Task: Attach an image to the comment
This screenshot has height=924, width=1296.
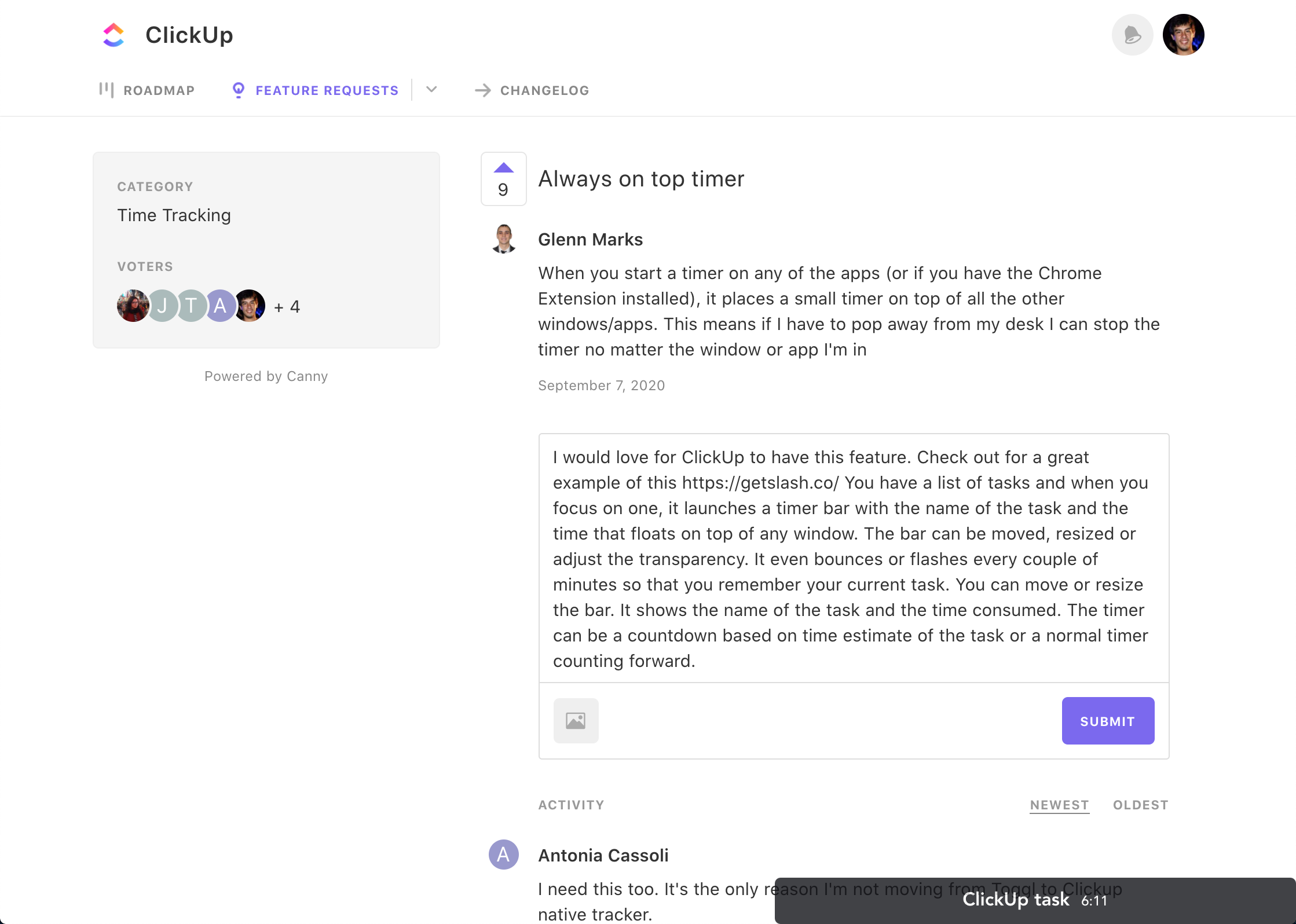Action: (x=576, y=721)
